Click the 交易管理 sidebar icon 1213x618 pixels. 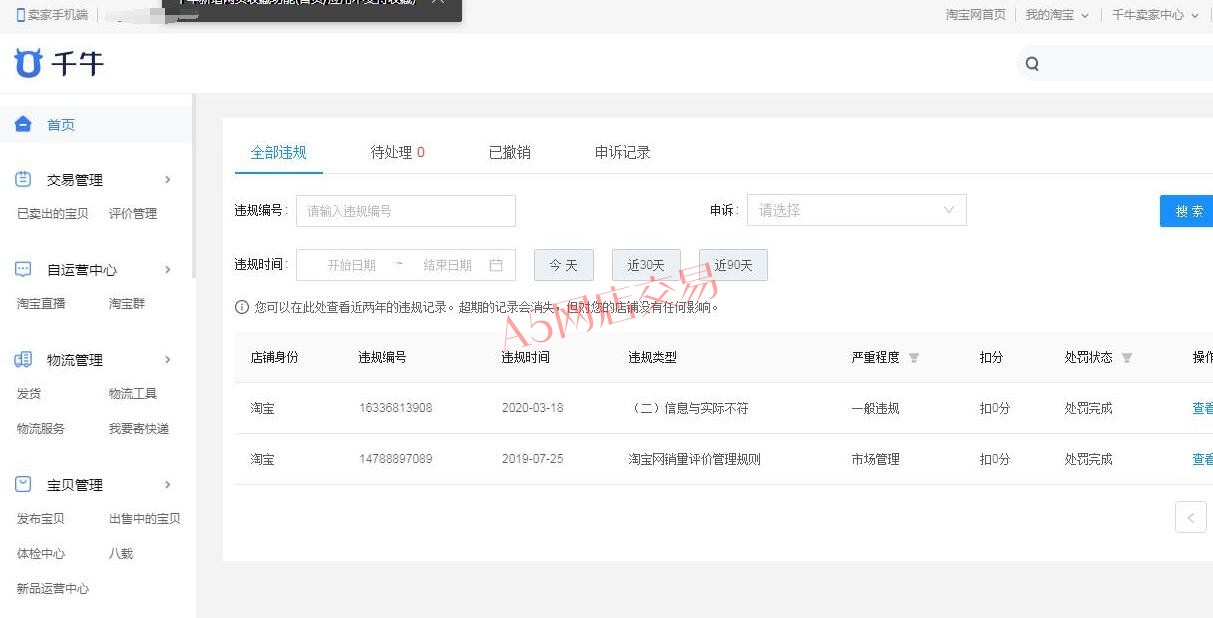[x=24, y=179]
